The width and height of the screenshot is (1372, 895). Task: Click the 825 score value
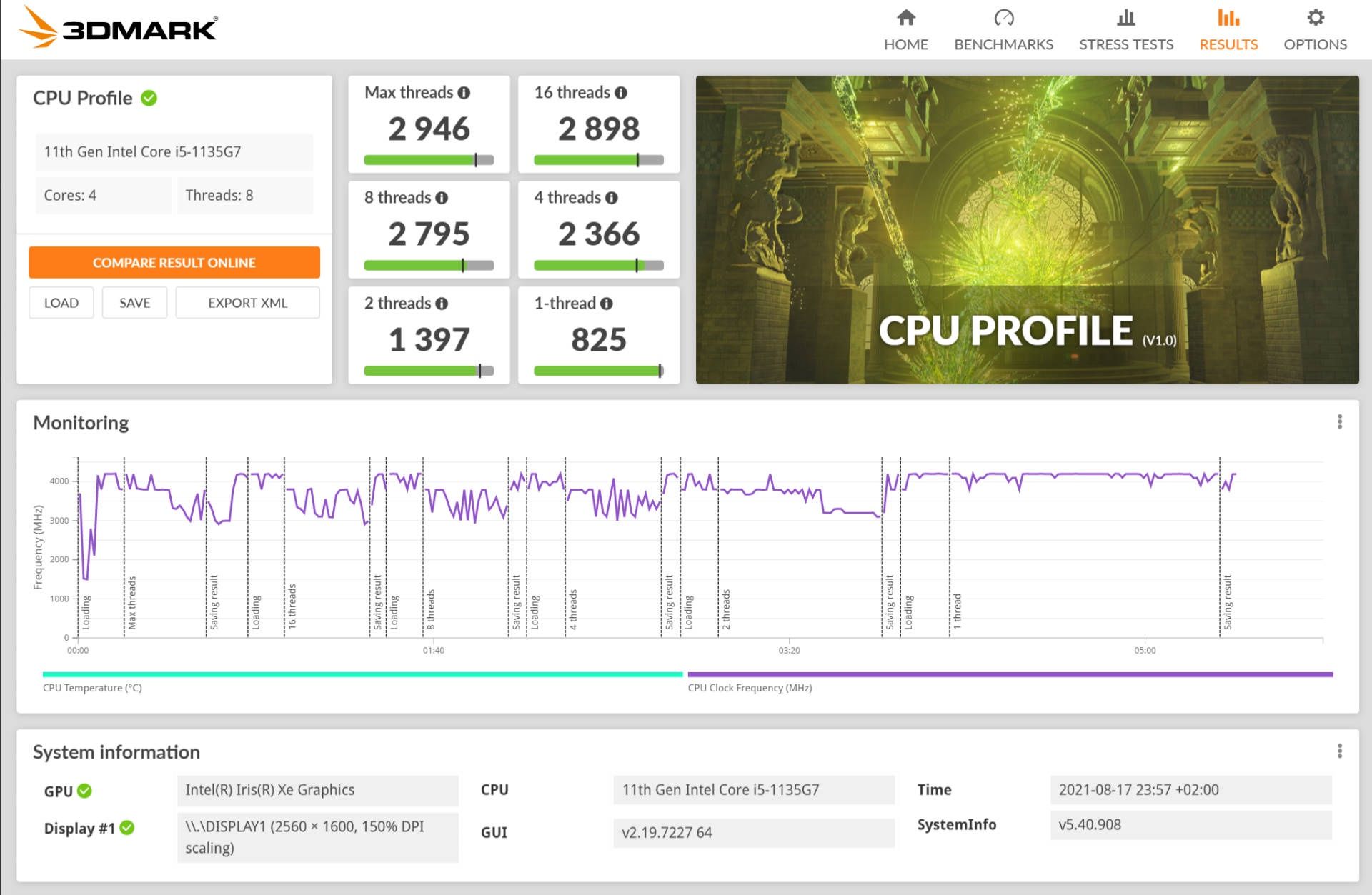tap(599, 340)
